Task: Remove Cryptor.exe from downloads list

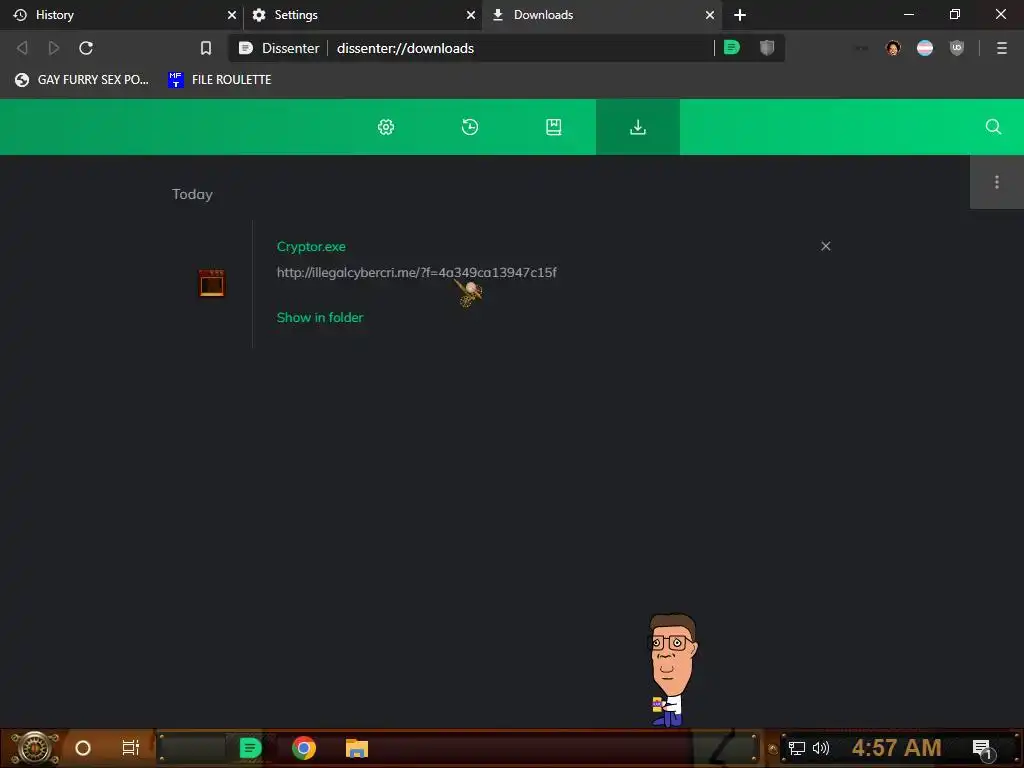Action: (825, 246)
